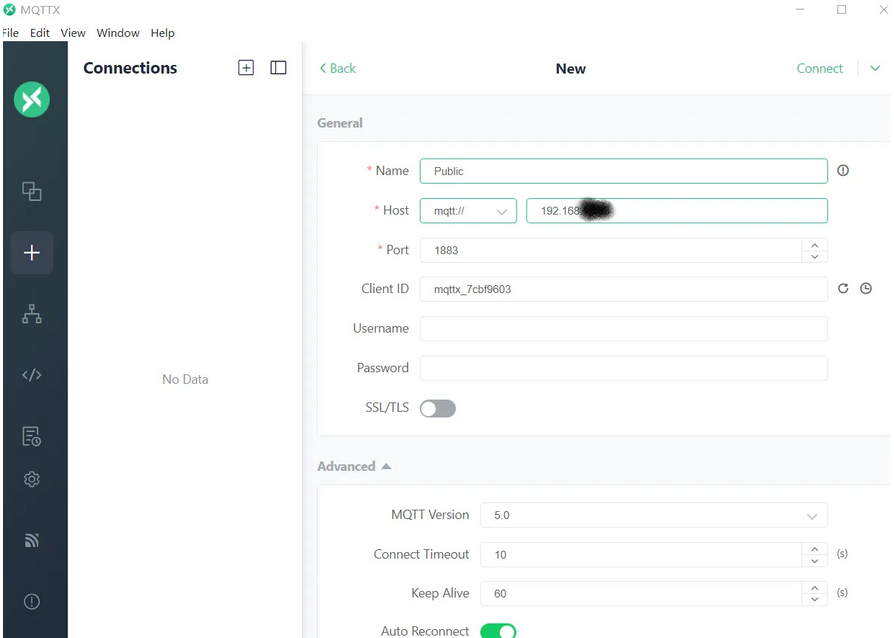Open the MQTT Version dropdown
The width and height of the screenshot is (894, 638).
(653, 515)
